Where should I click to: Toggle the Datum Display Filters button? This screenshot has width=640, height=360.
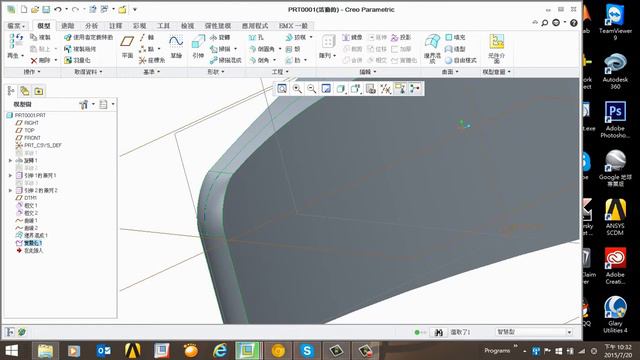[385, 89]
